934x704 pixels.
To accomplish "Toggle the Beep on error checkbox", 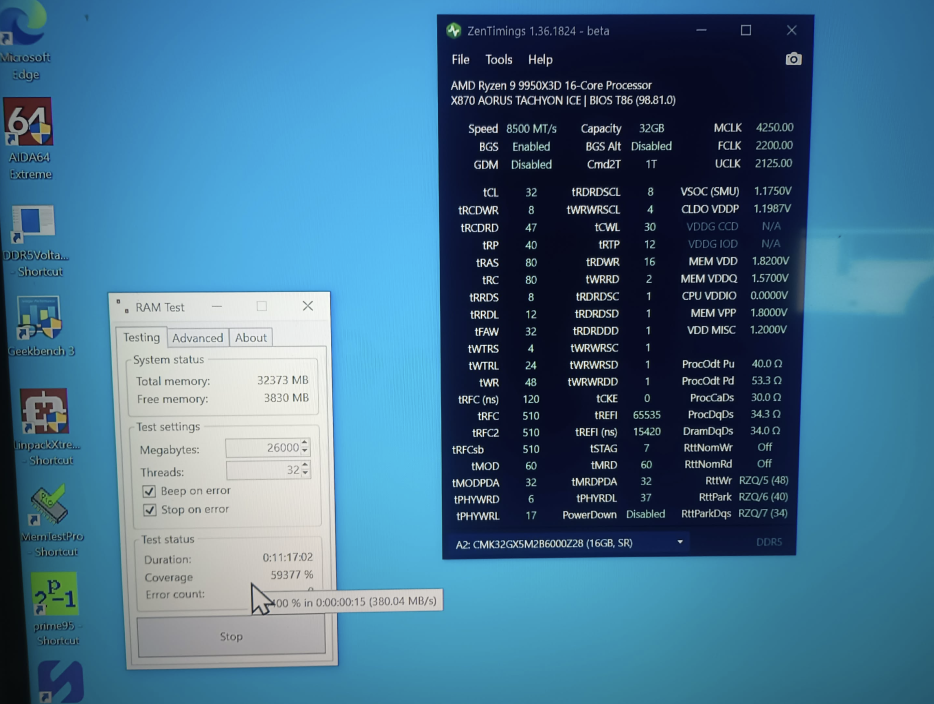I will (149, 491).
